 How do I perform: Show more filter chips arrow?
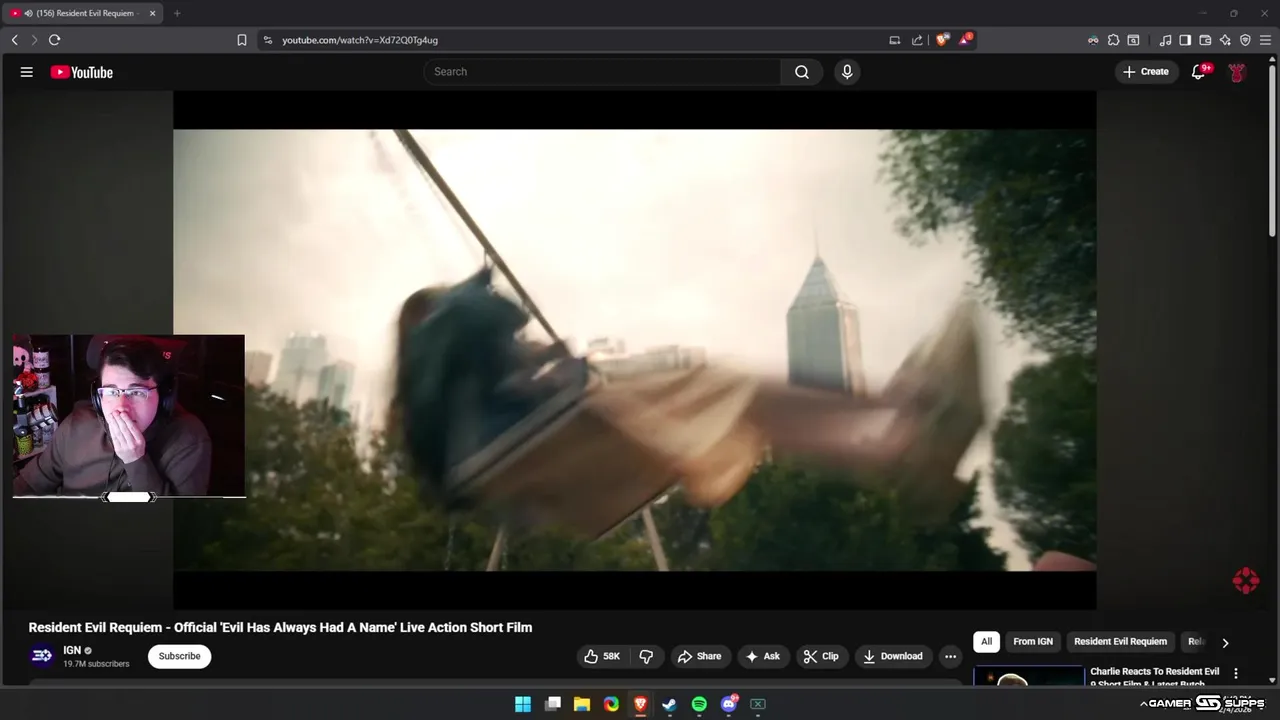click(x=1225, y=643)
